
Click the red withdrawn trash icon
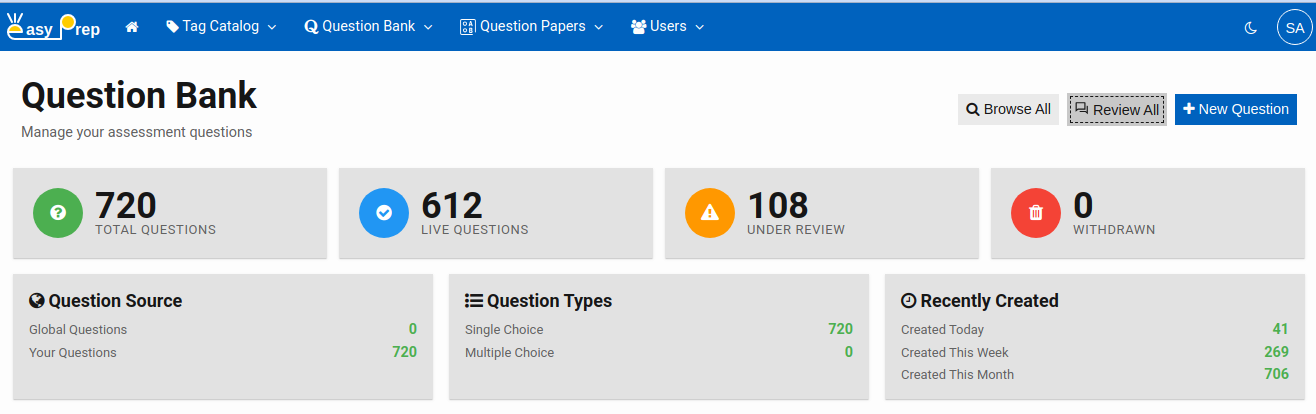(1036, 212)
